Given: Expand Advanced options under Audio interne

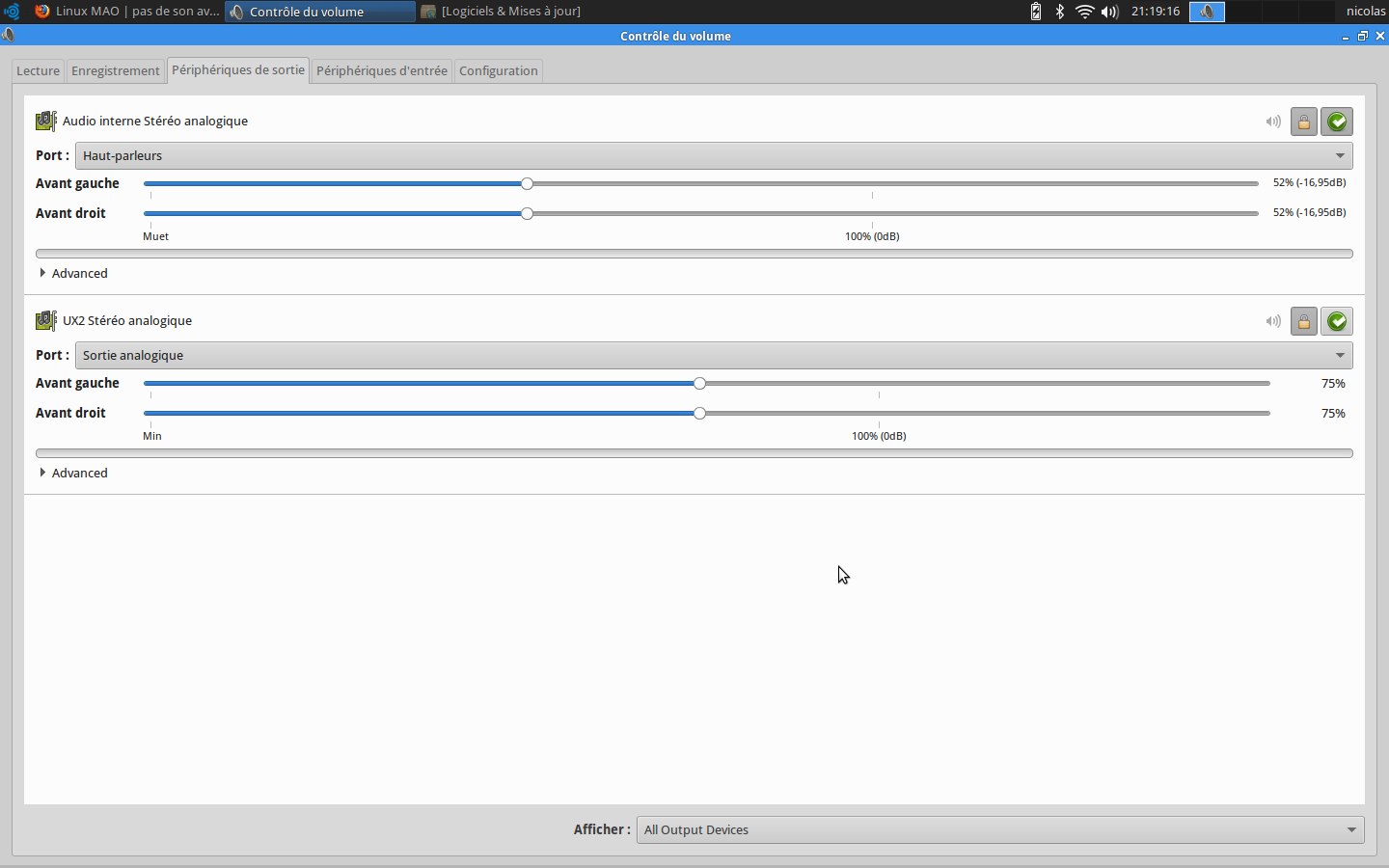Looking at the screenshot, I should coord(73,273).
